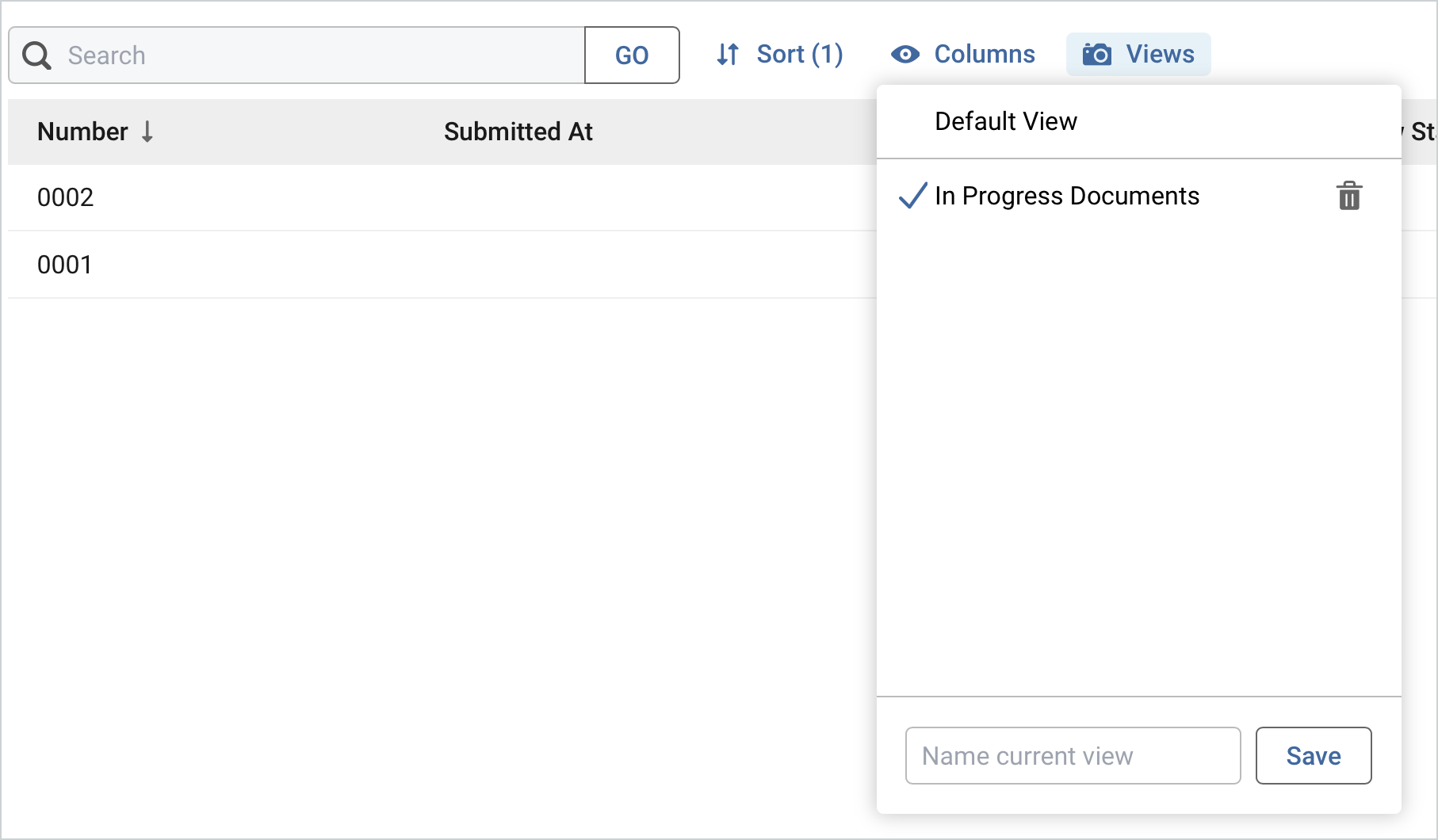
Task: Click the Save button for the current view
Action: coord(1313,755)
